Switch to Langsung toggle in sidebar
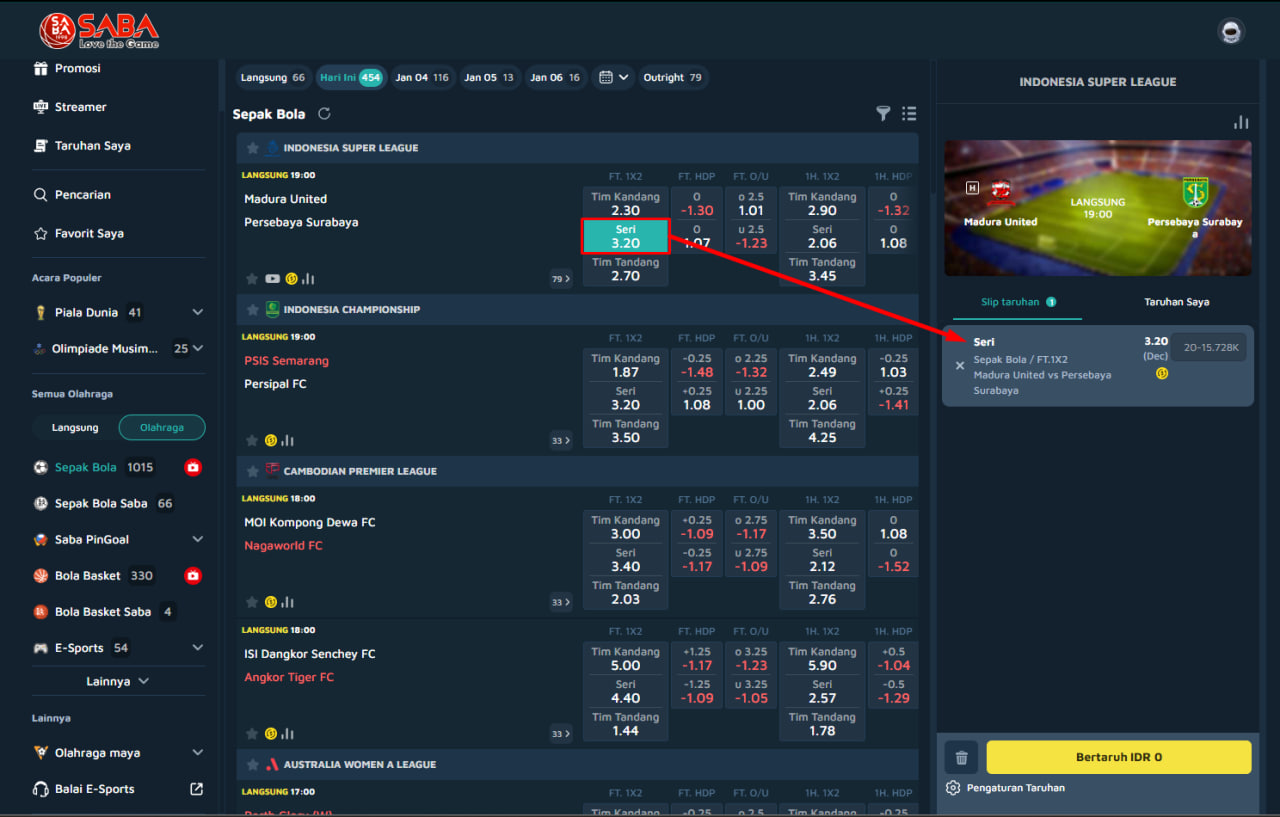This screenshot has height=817, width=1280. [x=76, y=428]
